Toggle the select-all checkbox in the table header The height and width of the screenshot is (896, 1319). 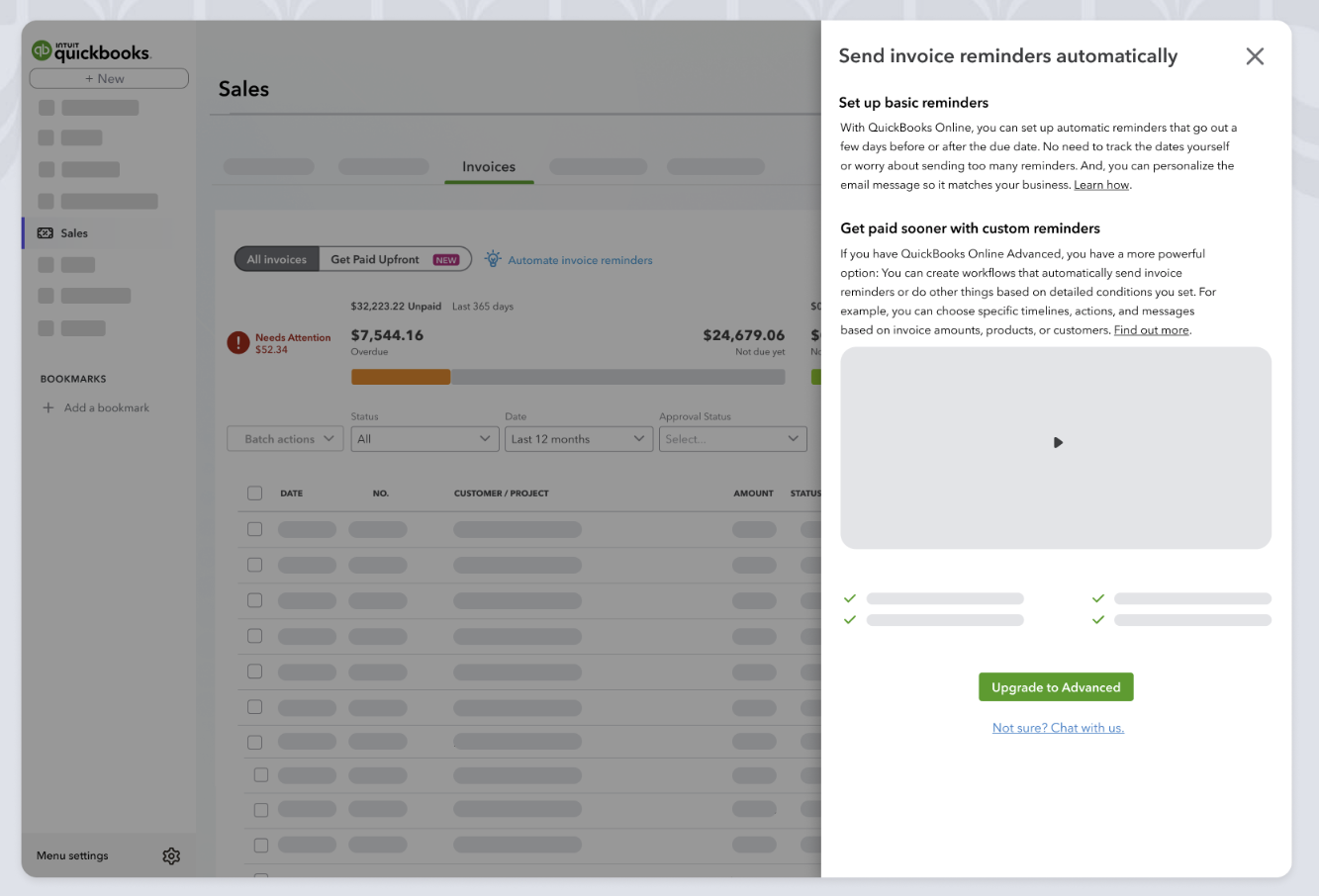[255, 493]
